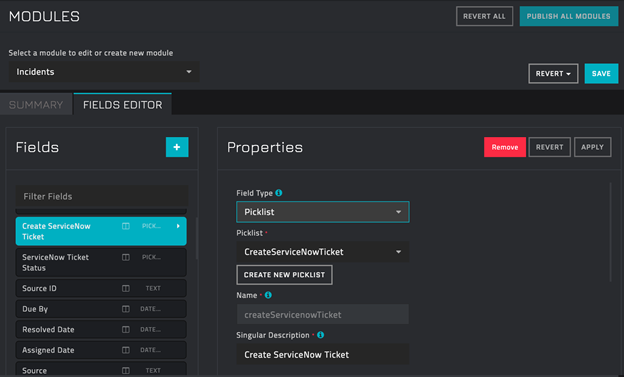The image size is (624, 377).
Task: Save the module with SAVE button
Action: point(601,74)
